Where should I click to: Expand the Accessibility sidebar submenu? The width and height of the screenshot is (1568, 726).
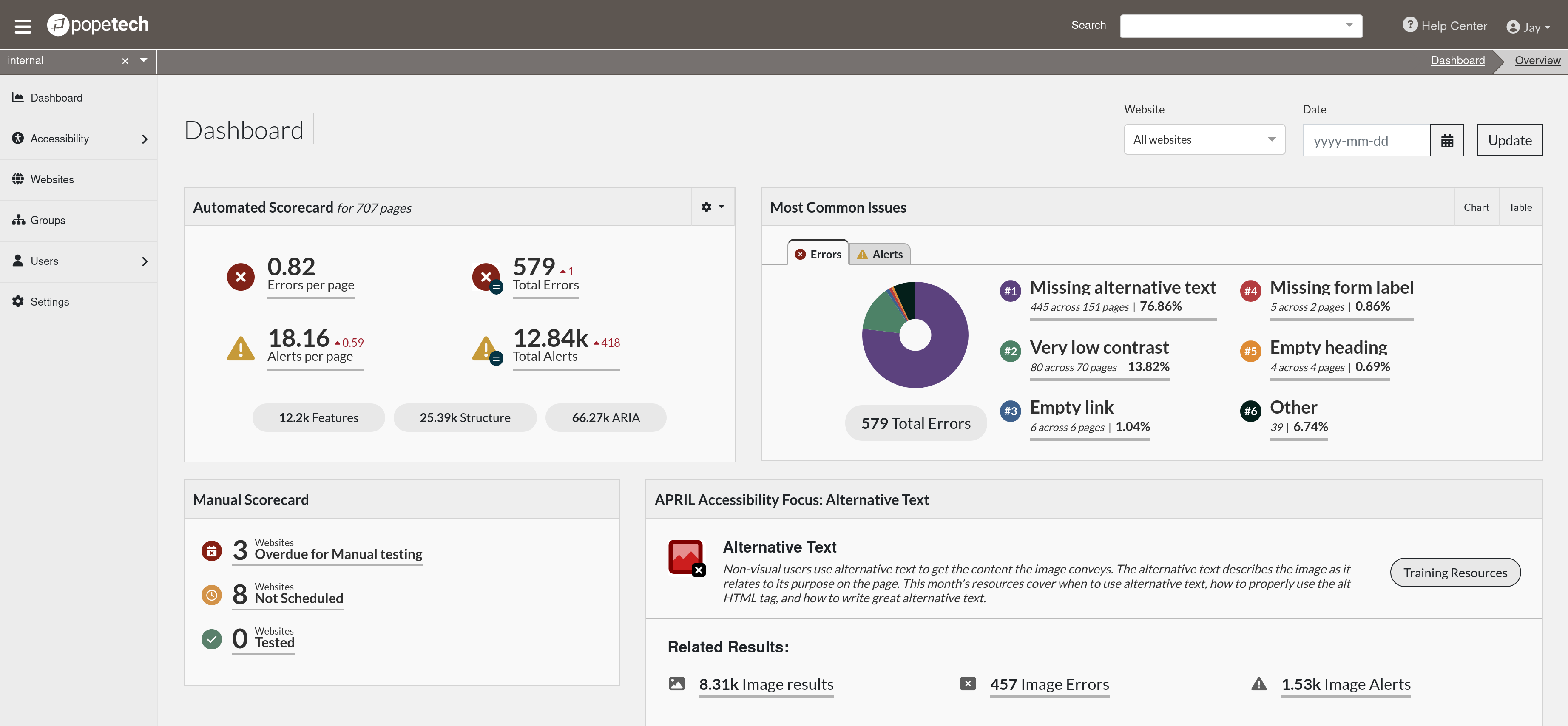tap(144, 139)
